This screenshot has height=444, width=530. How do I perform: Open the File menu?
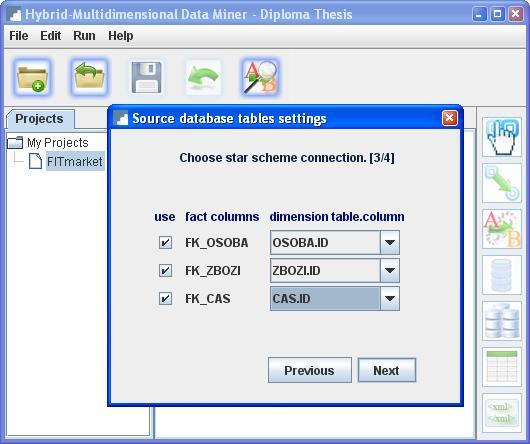coord(19,35)
